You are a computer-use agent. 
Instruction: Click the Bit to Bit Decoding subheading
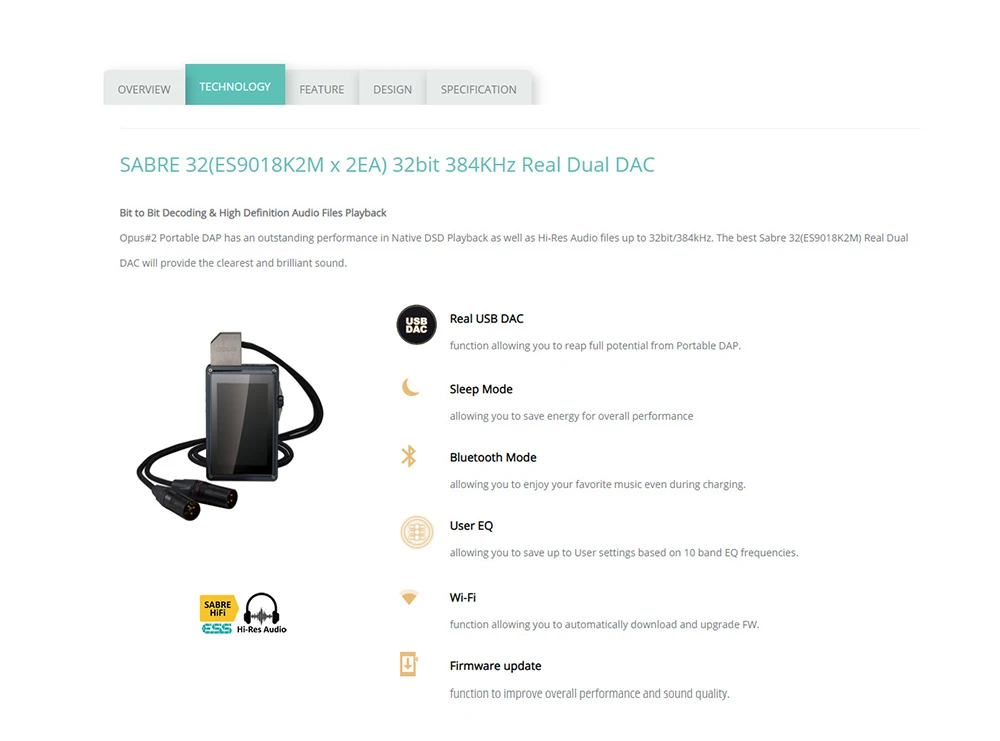pos(253,213)
